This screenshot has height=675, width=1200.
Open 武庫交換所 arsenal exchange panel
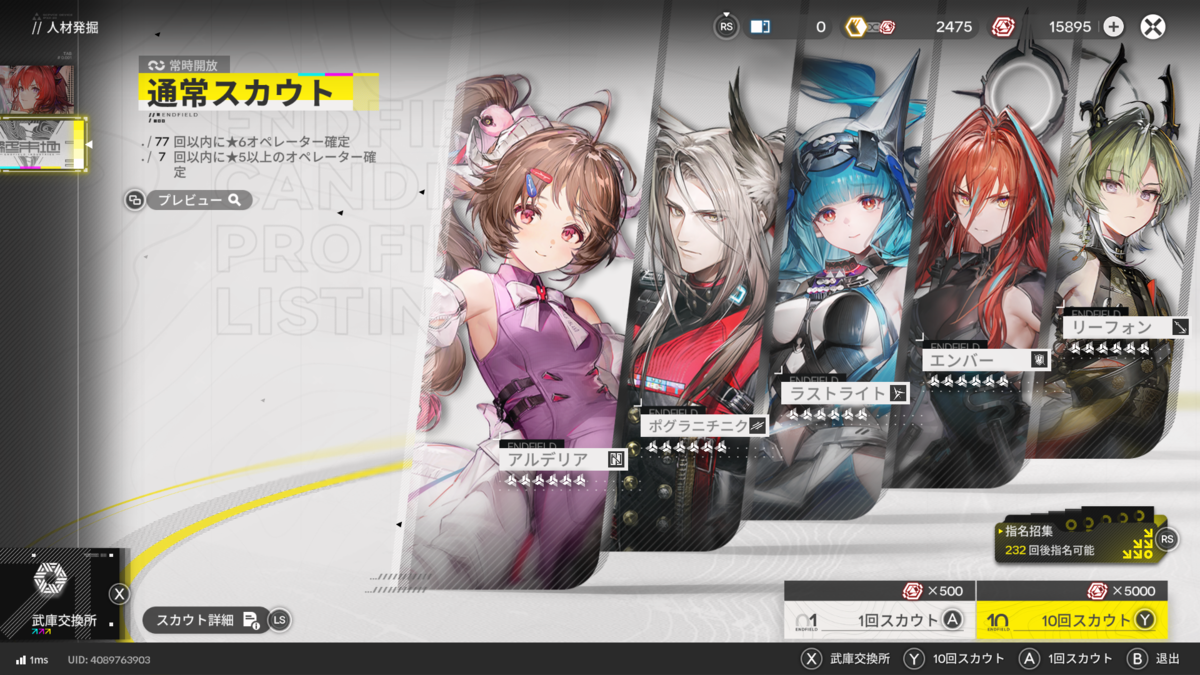tap(58, 596)
